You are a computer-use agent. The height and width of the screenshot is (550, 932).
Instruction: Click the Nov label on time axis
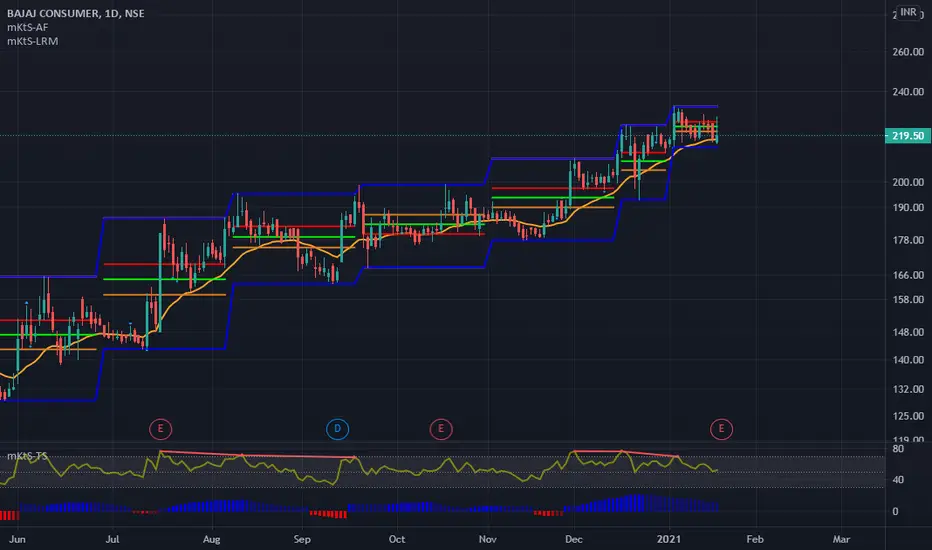tap(487, 539)
